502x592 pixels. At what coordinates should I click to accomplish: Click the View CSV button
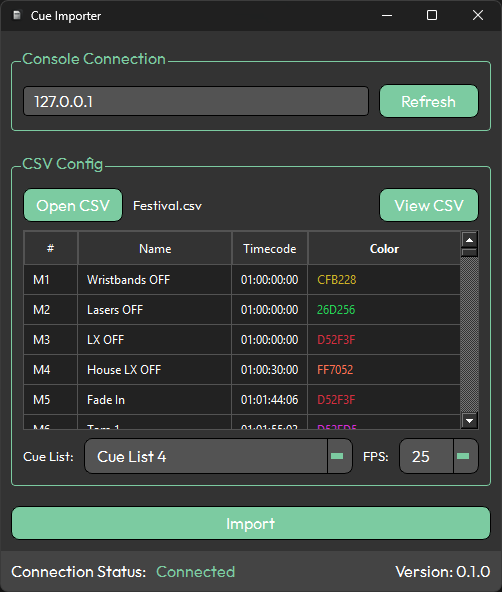[429, 205]
